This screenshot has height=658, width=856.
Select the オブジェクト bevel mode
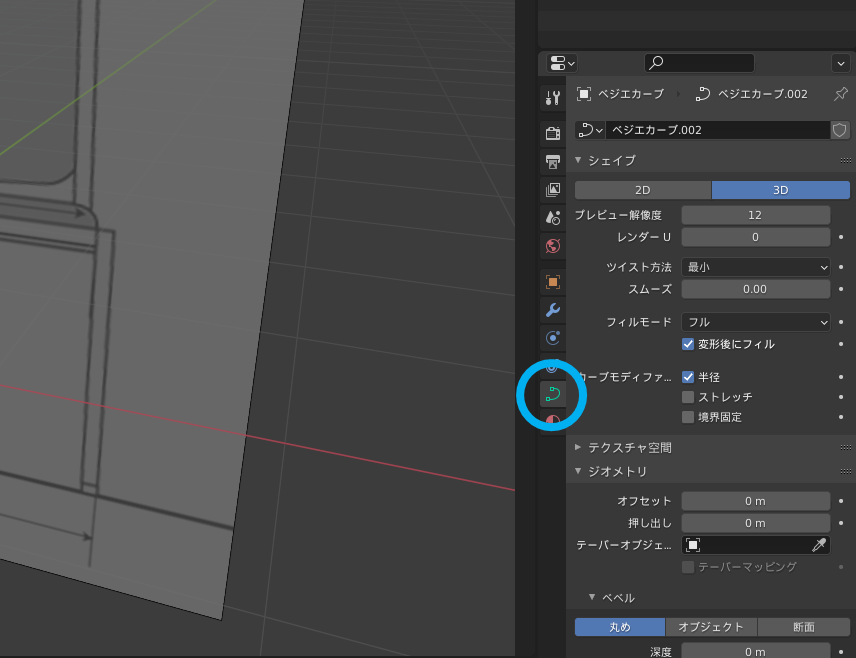click(711, 627)
